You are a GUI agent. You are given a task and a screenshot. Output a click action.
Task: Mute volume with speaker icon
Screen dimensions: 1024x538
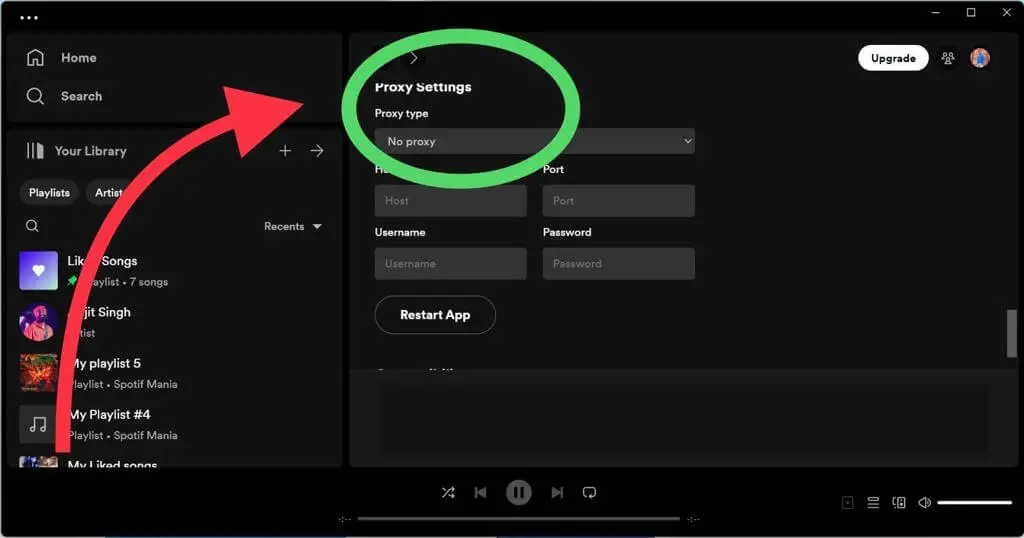point(924,503)
